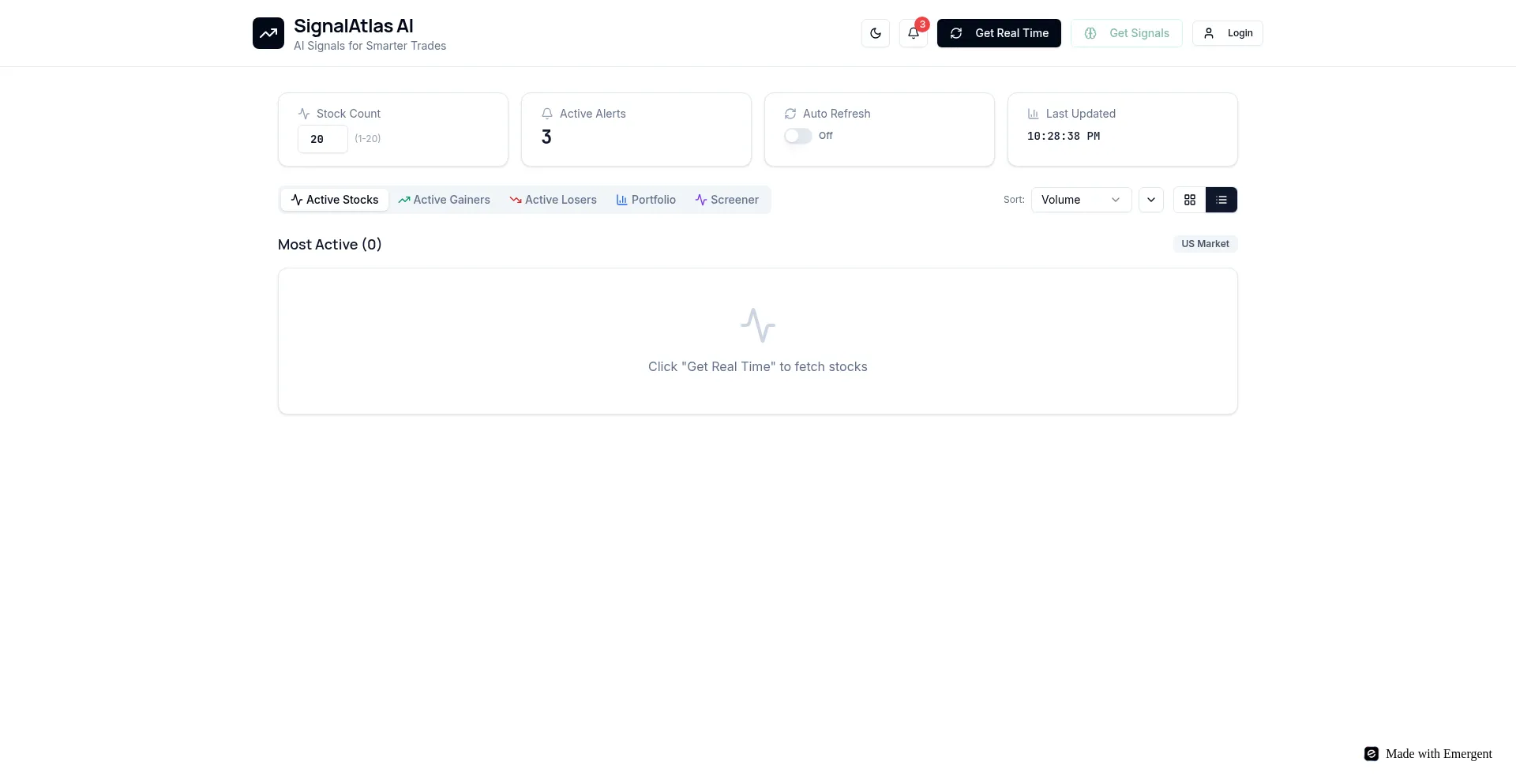Image resolution: width=1516 pixels, height=784 pixels.
Task: Expand the chevron next to the sort selector
Action: pyautogui.click(x=1150, y=200)
